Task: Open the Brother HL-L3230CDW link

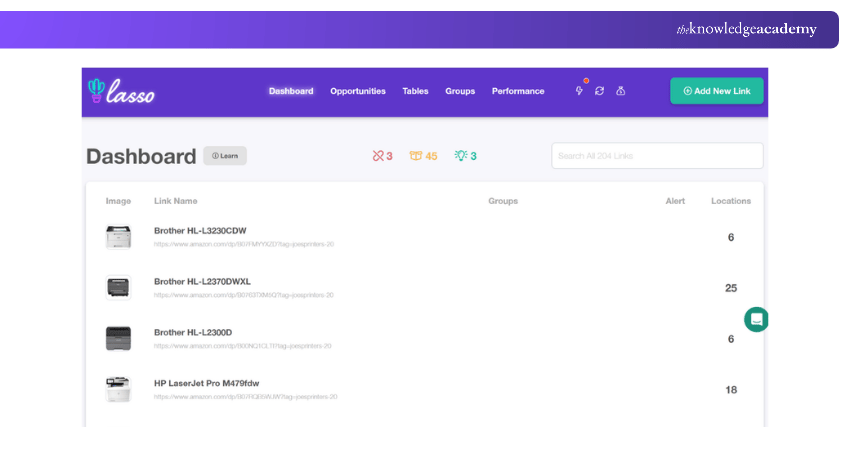Action: (x=200, y=230)
